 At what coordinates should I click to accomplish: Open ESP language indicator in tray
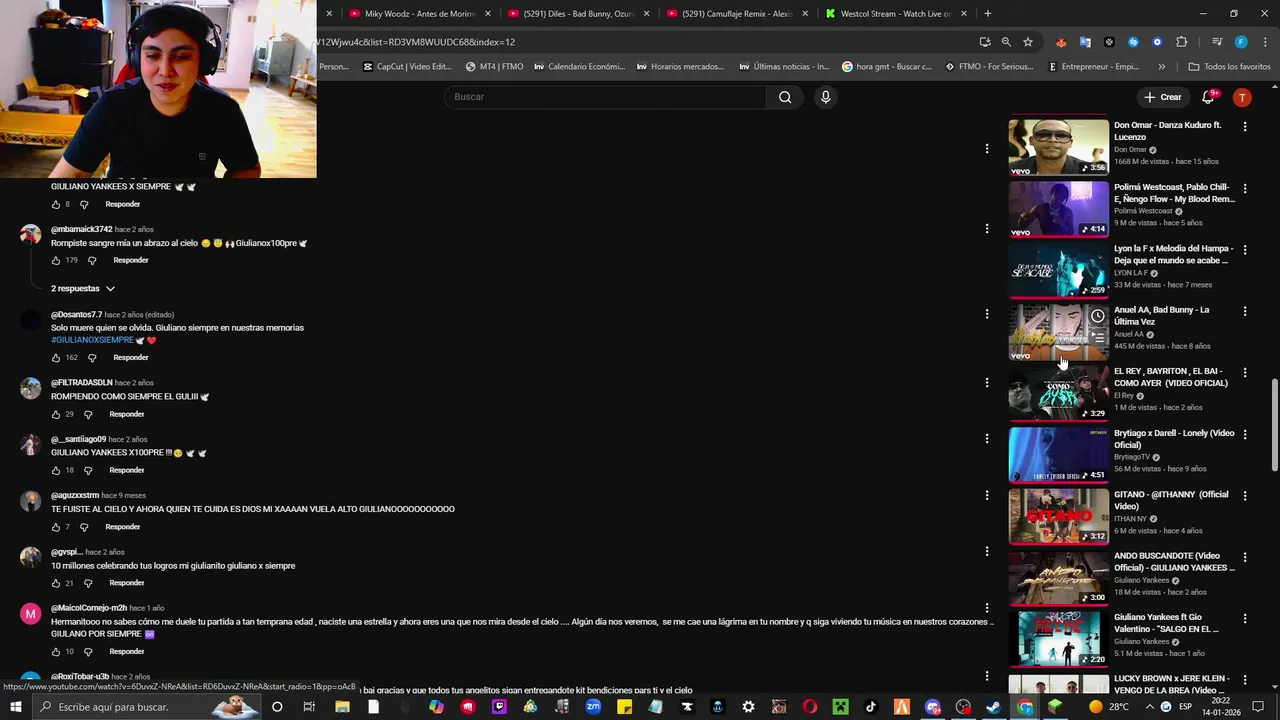click(x=1185, y=707)
